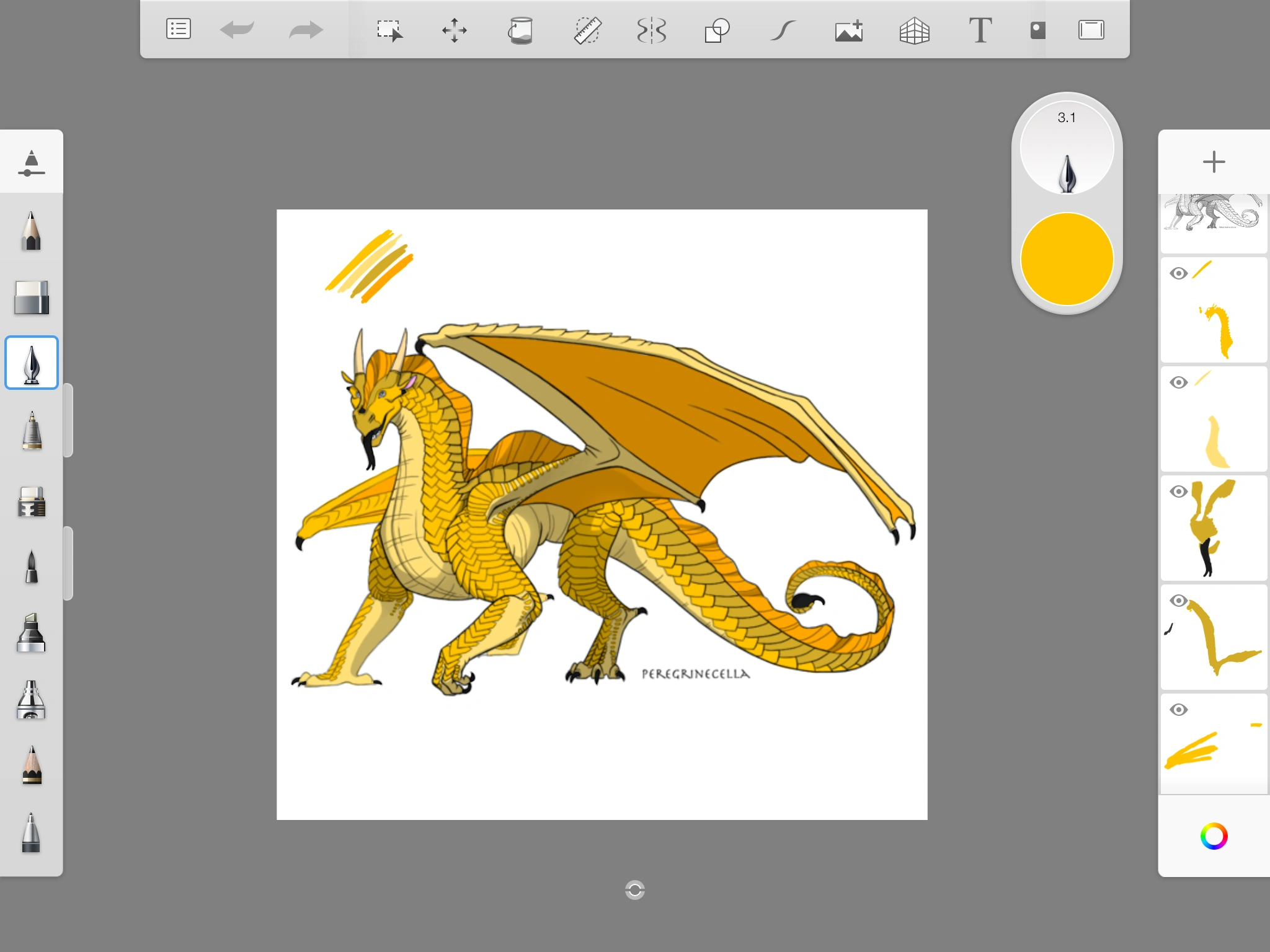Image resolution: width=1270 pixels, height=952 pixels.
Task: Select the dragon sketch layer thumbnail
Action: pos(1214,223)
